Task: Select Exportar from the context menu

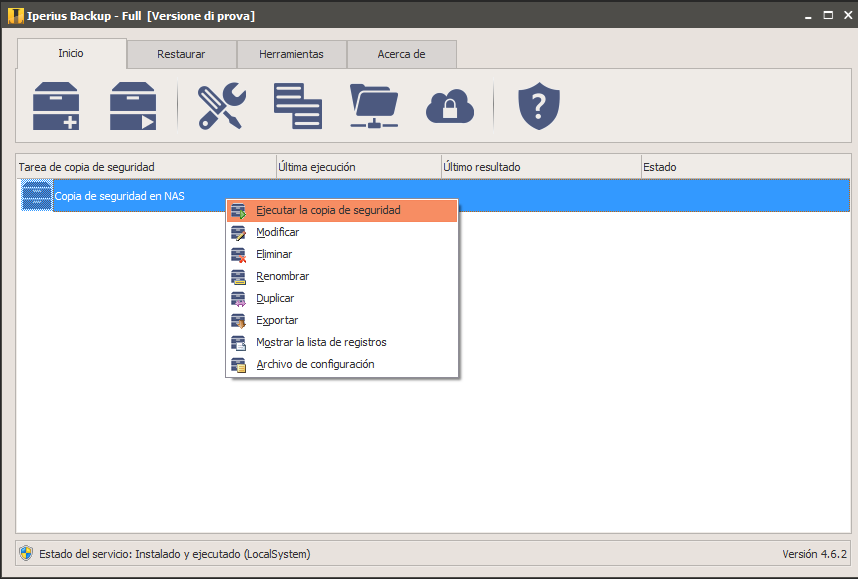Action: point(342,320)
